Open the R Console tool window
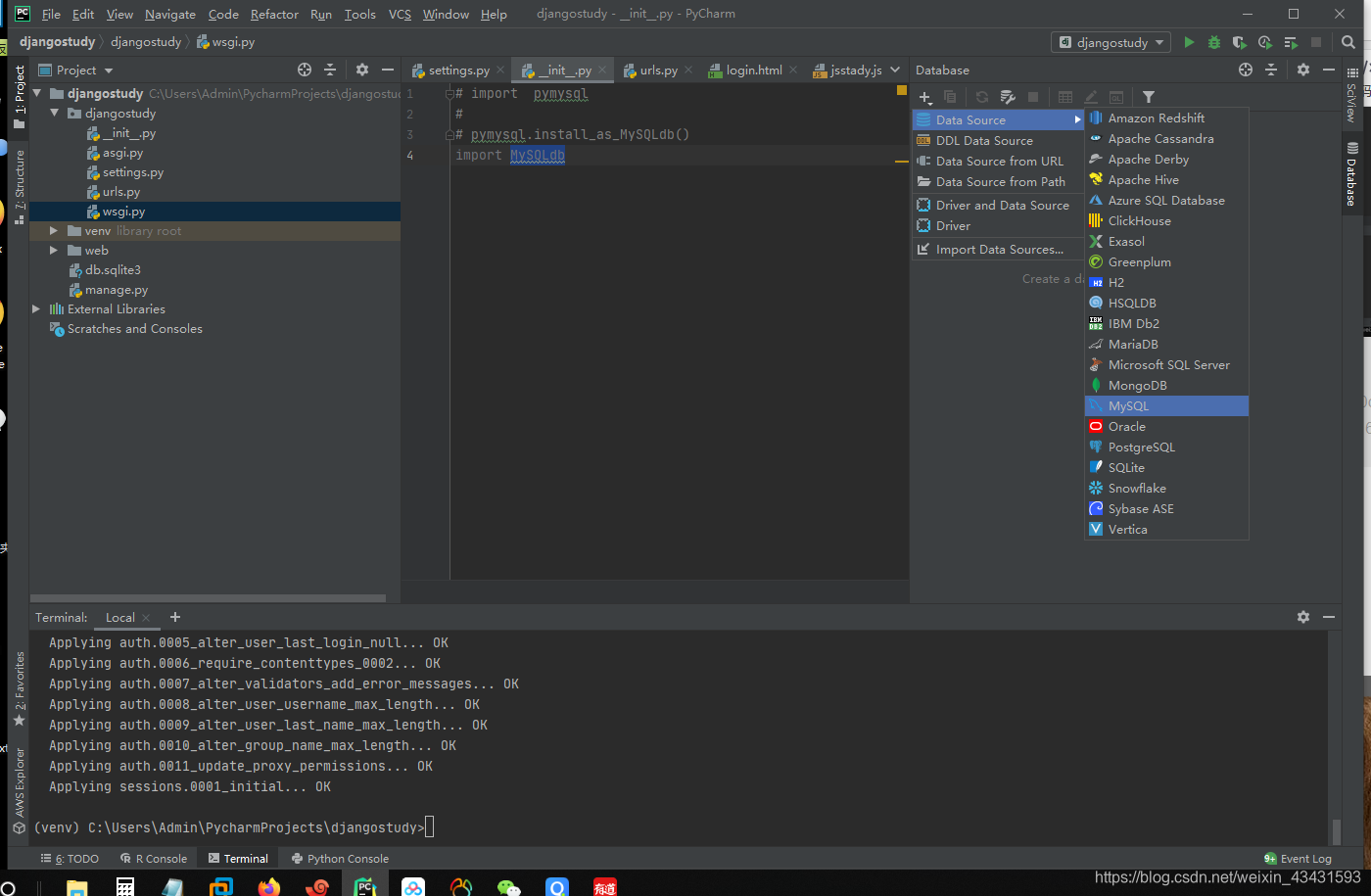Viewport: 1371px width, 896px height. tap(154, 859)
